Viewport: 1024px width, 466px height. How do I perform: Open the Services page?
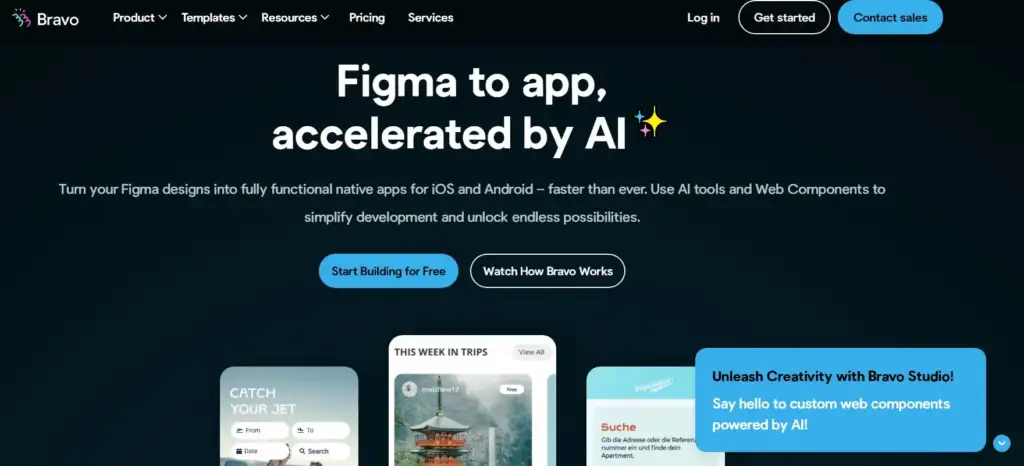pos(430,18)
